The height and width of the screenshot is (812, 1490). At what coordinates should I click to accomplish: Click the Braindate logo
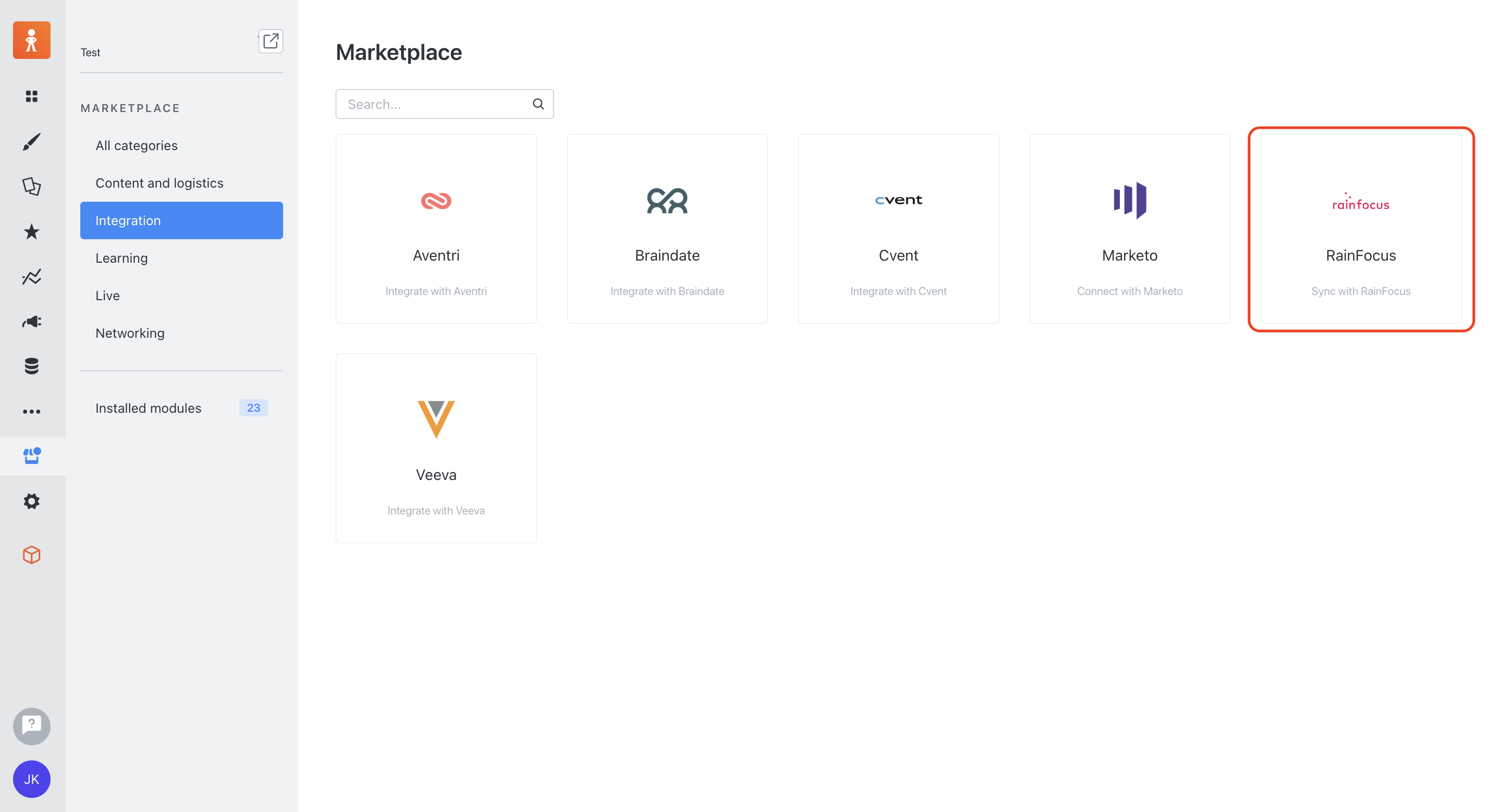coord(667,201)
